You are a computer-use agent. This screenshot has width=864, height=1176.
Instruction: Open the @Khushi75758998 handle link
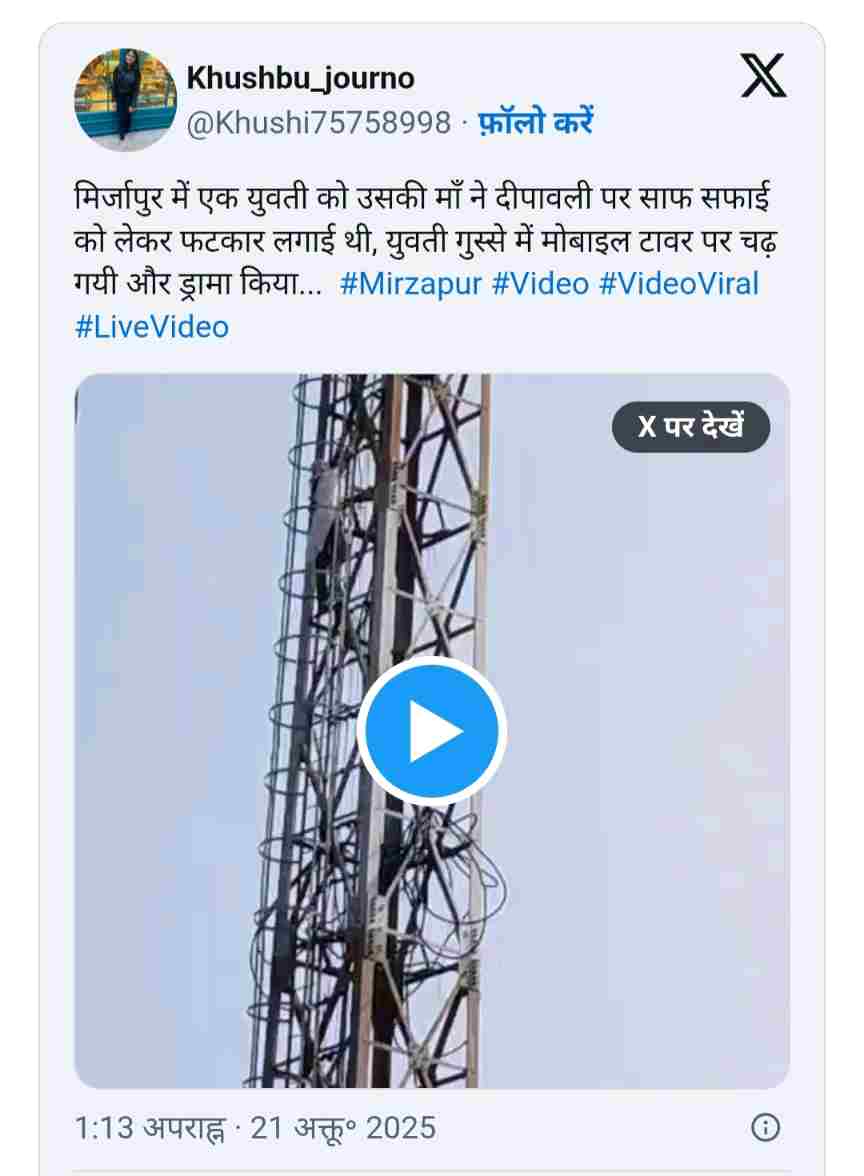319,122
